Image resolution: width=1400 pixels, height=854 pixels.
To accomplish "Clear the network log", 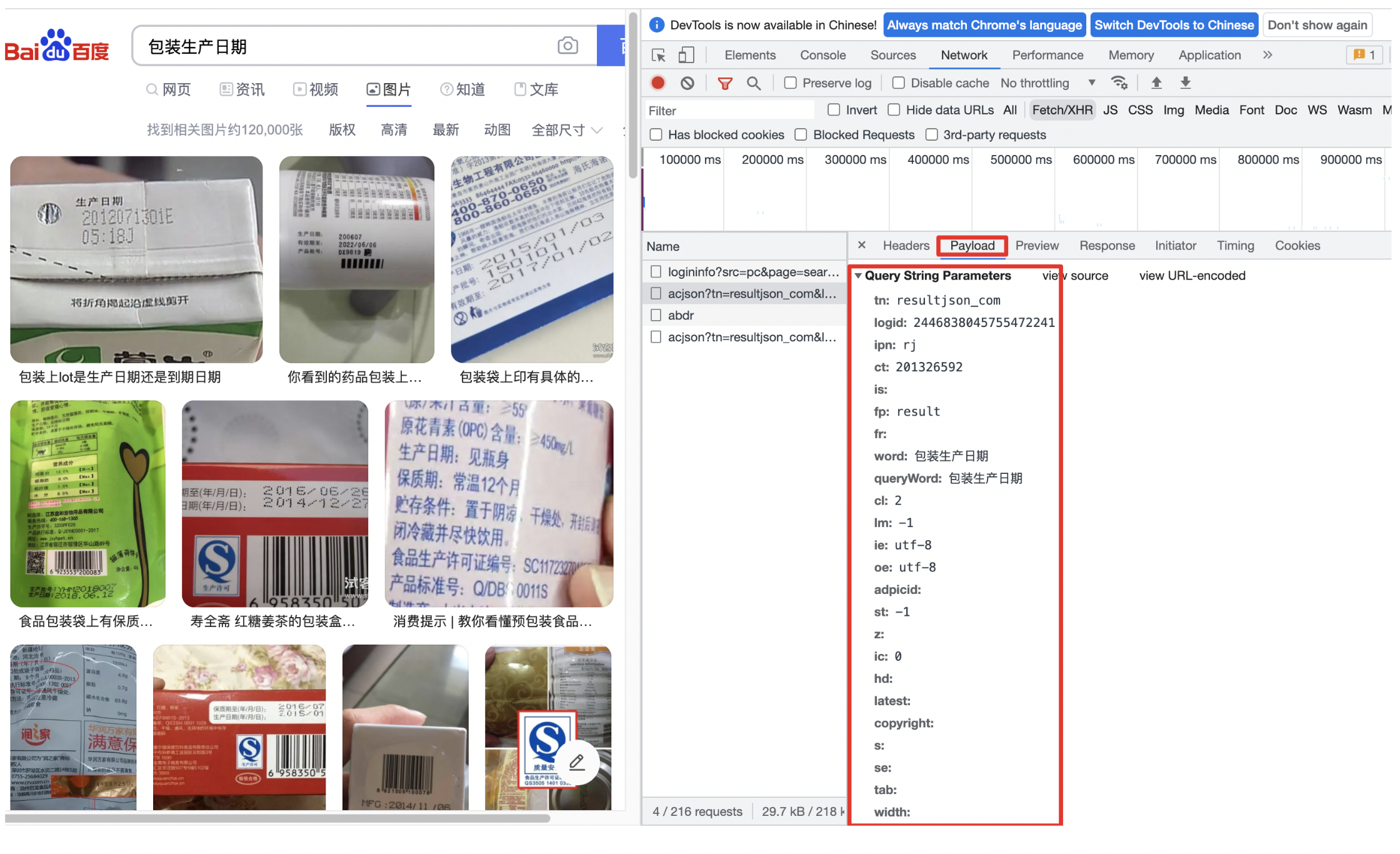I will (x=687, y=83).
